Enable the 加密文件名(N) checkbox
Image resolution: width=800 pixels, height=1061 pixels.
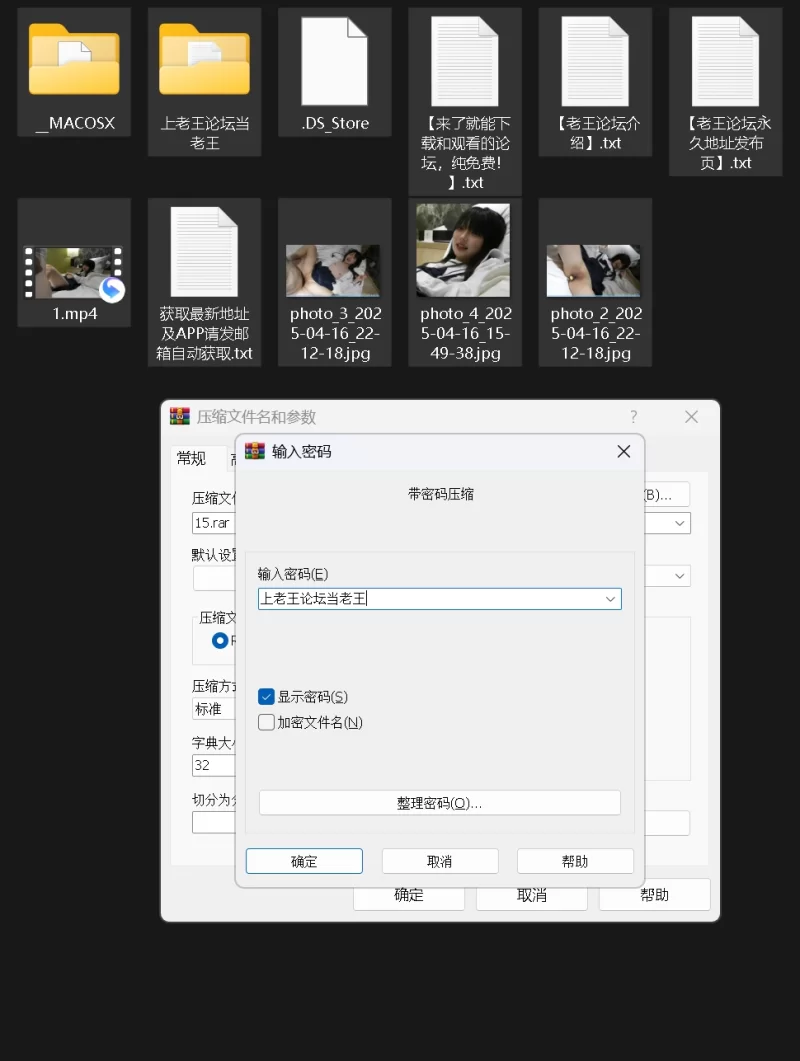[266, 723]
